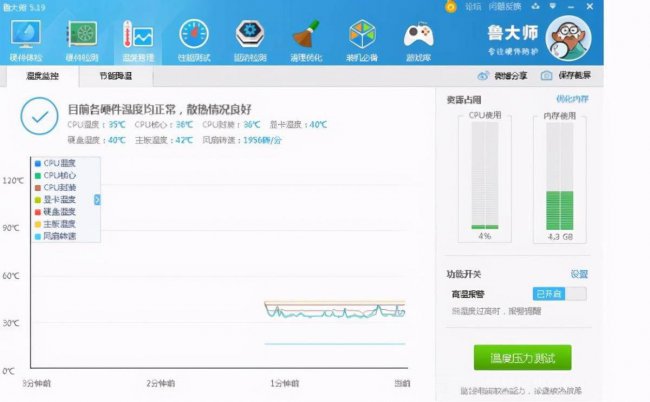
Task: Click 保存截屏 save screenshot text
Action: [x=574, y=75]
